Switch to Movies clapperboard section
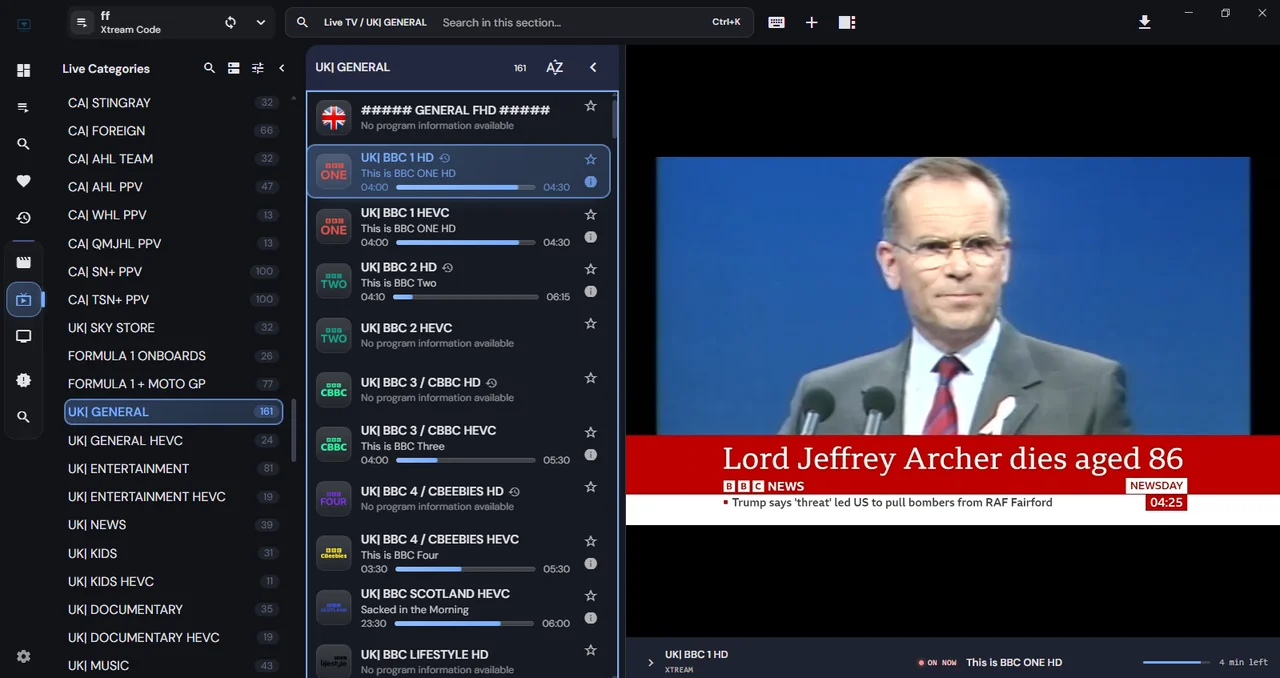1280x678 pixels. (23, 262)
